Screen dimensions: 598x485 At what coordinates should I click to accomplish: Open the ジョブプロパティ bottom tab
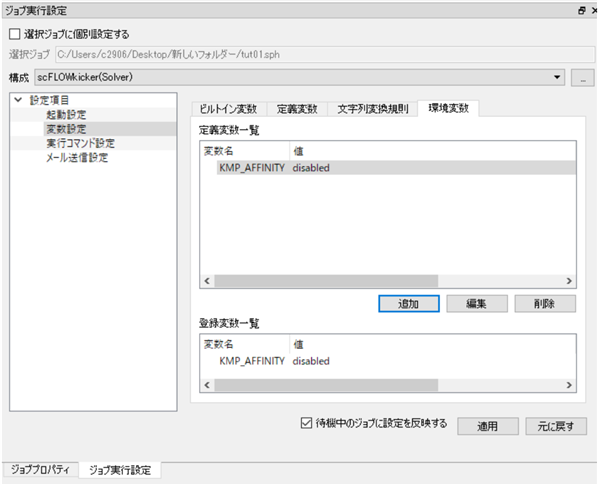(40, 470)
